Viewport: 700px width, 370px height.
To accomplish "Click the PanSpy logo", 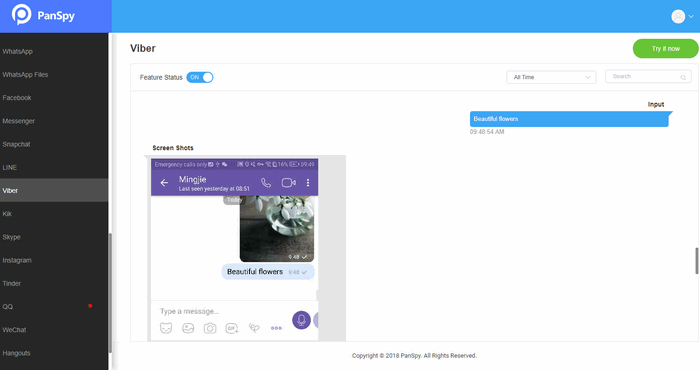I will click(43, 15).
